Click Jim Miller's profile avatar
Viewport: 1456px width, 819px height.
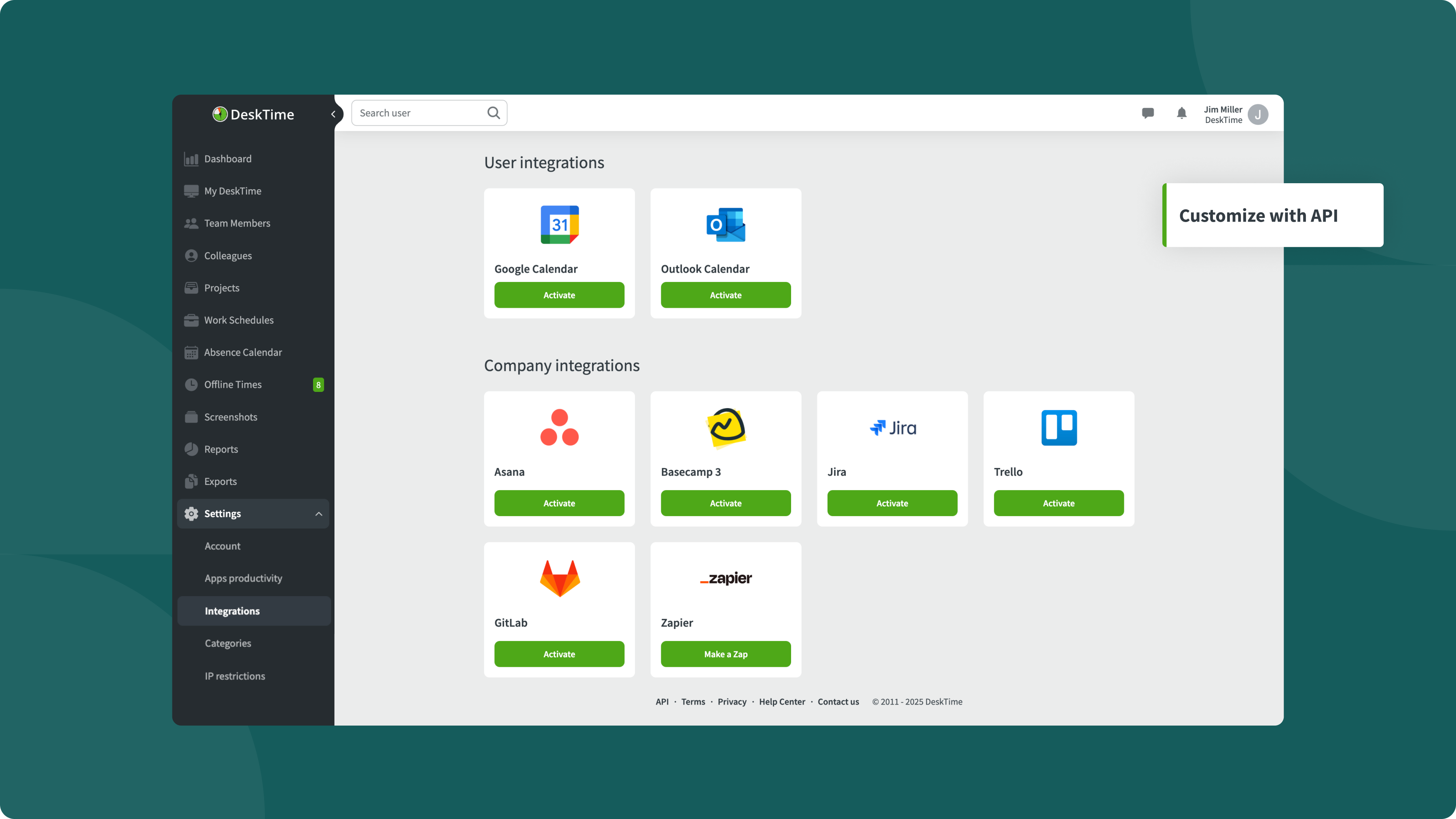tap(1257, 115)
